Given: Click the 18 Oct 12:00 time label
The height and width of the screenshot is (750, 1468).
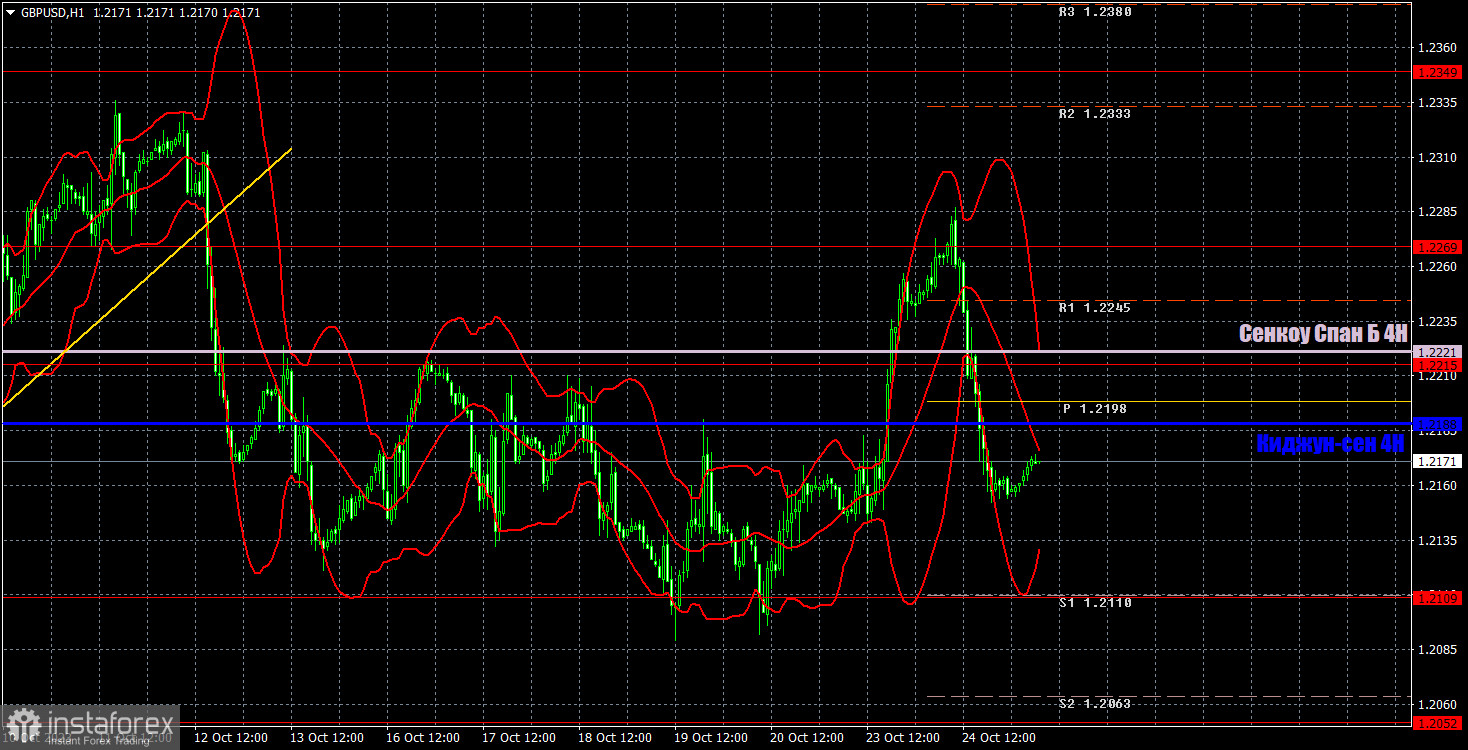Looking at the screenshot, I should click(614, 738).
